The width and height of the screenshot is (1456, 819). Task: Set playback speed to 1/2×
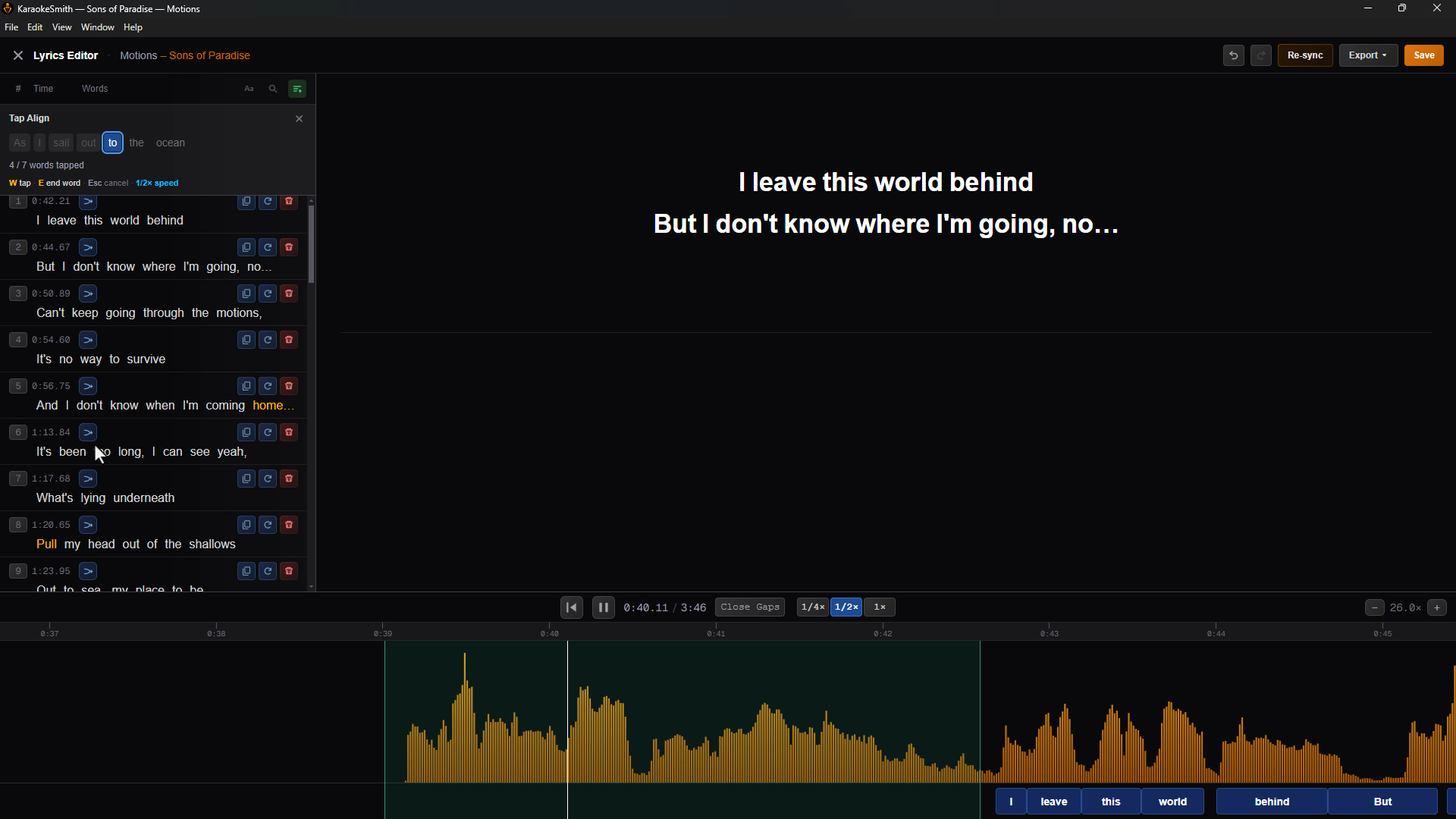click(x=846, y=607)
